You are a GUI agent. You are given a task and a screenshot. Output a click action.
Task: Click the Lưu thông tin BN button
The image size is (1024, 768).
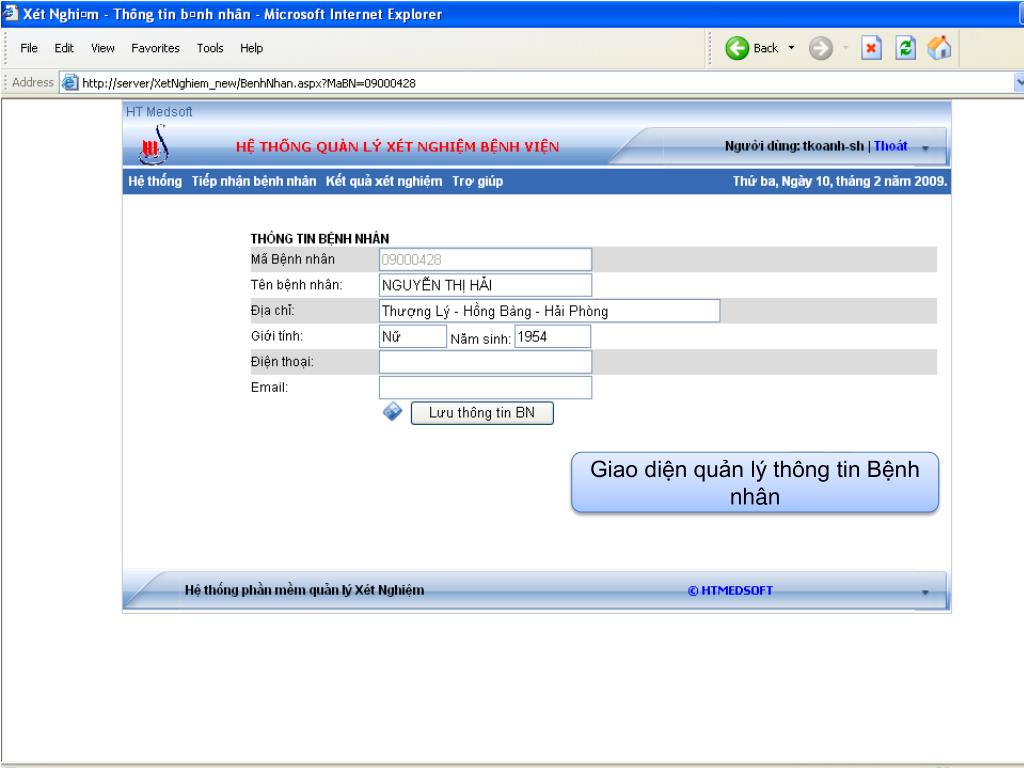coord(482,413)
